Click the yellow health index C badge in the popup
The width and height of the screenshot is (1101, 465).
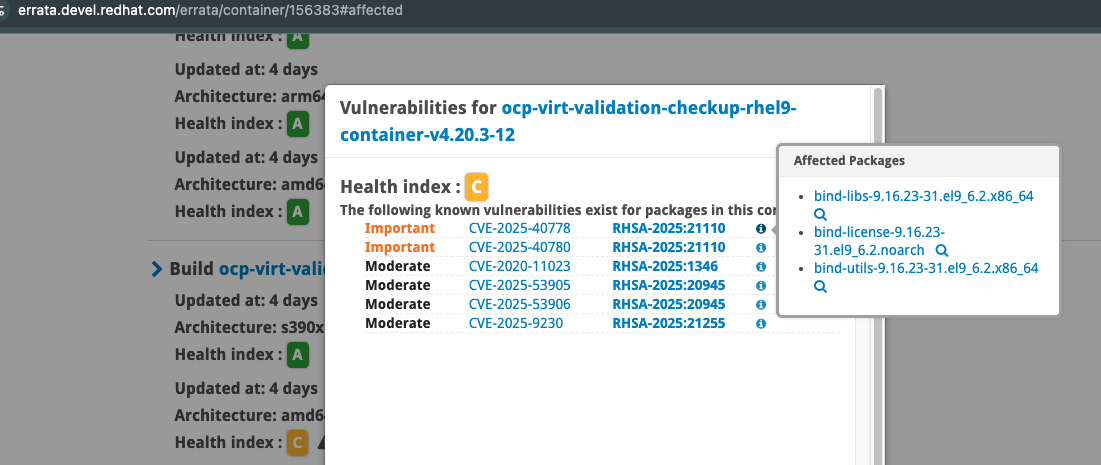coord(477,186)
